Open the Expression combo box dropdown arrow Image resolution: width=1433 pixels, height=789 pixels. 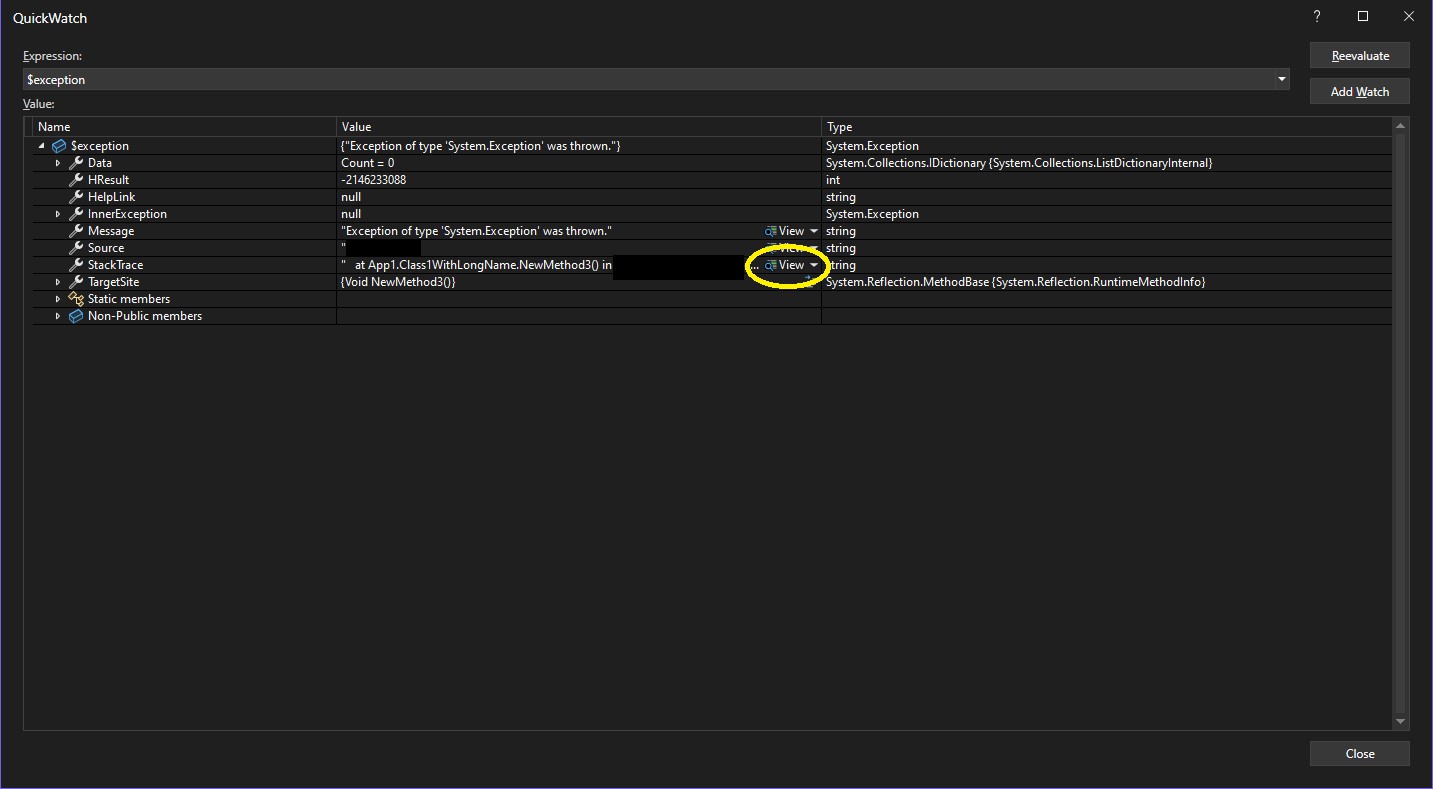(1282, 80)
